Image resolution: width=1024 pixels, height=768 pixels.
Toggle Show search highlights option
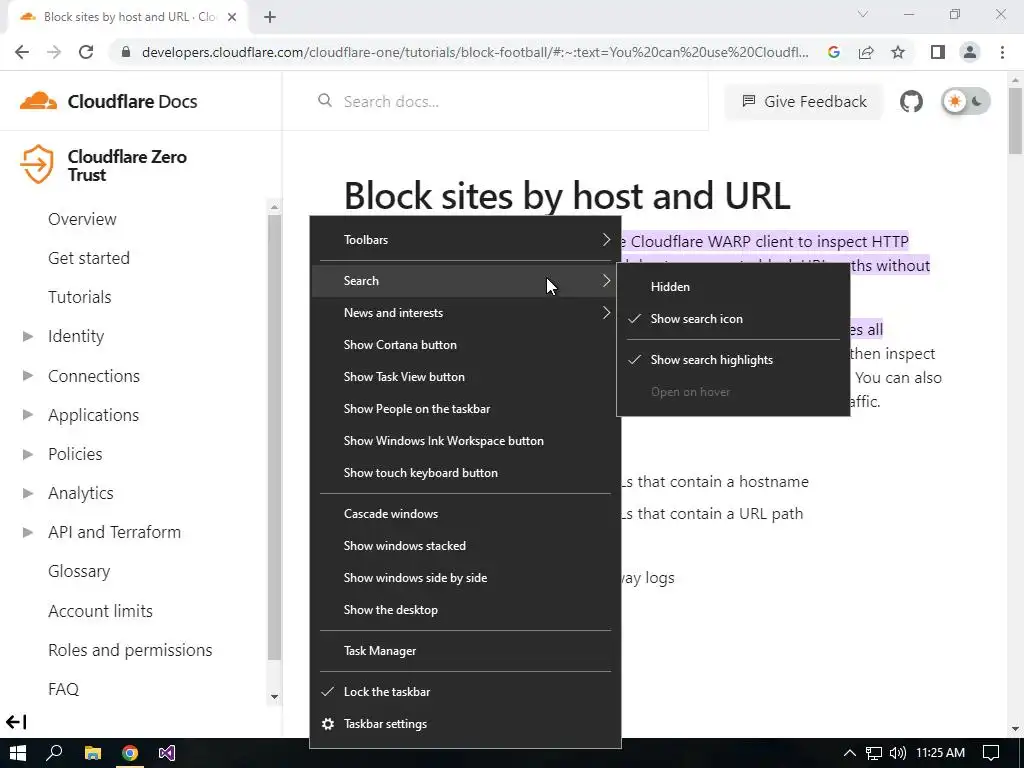pyautogui.click(x=733, y=360)
